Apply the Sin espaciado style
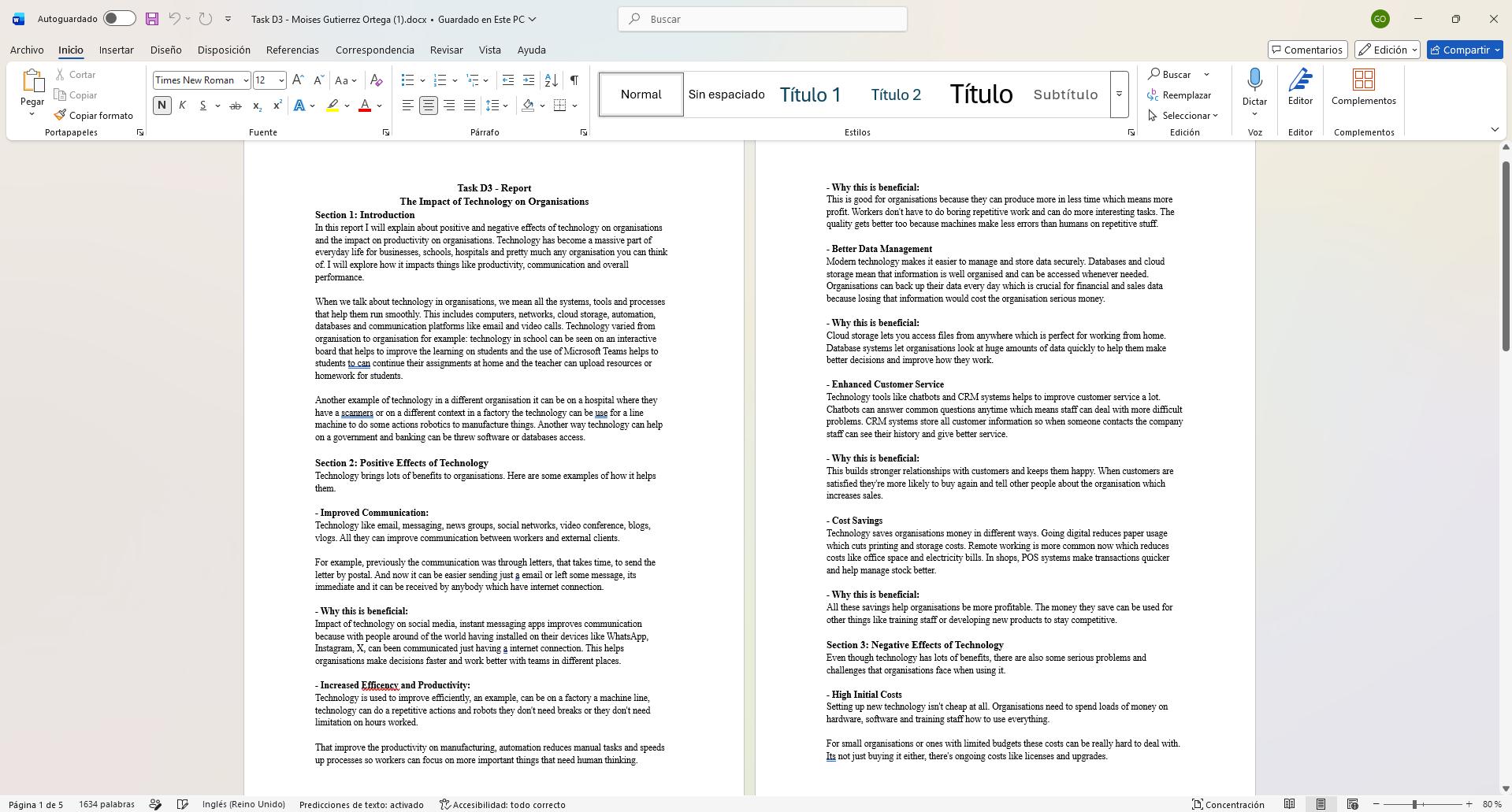This screenshot has width=1512, height=812. [x=726, y=95]
